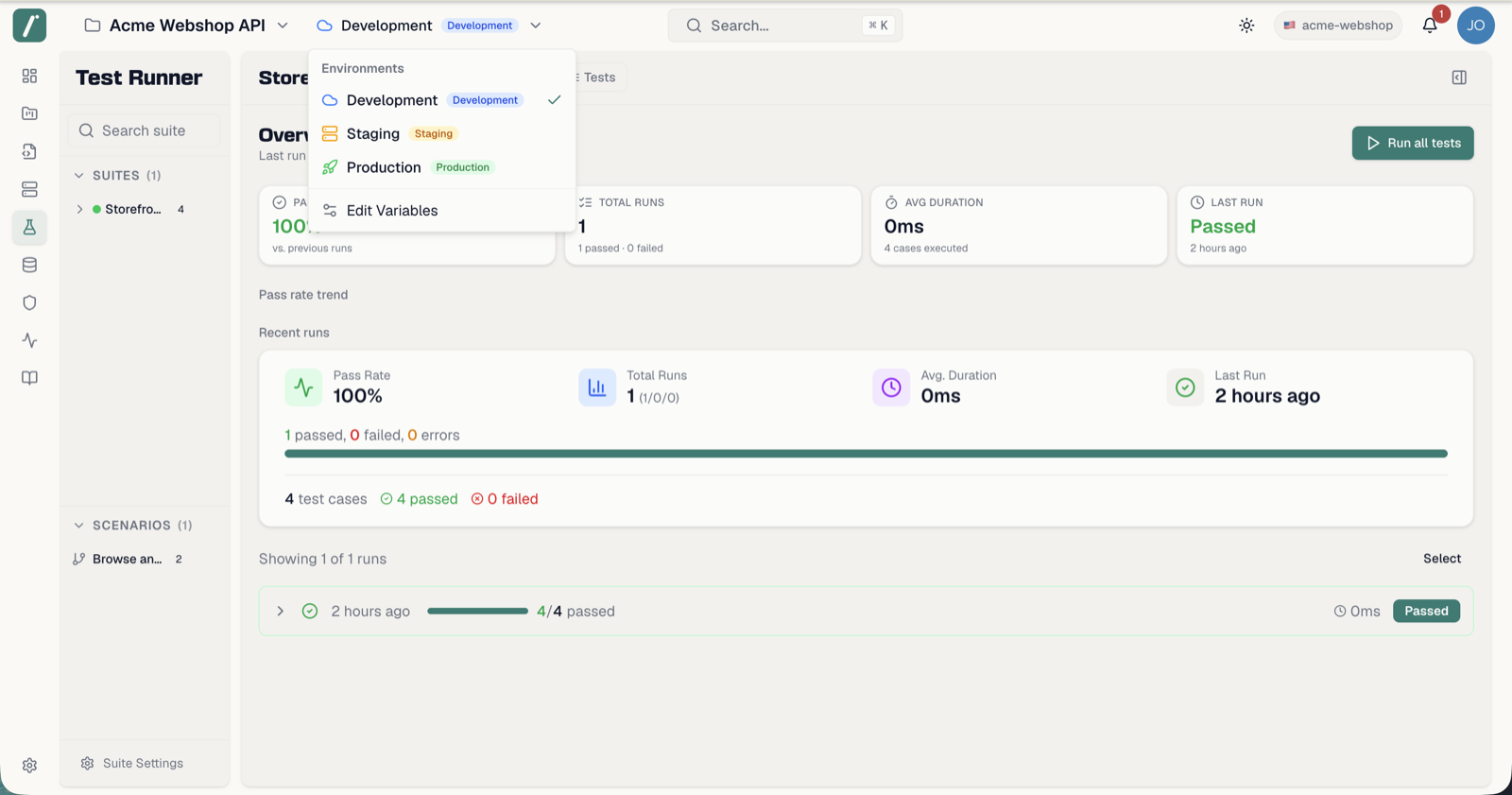
Task: Open the Acme Webshop API project dropdown
Action: [x=186, y=26]
